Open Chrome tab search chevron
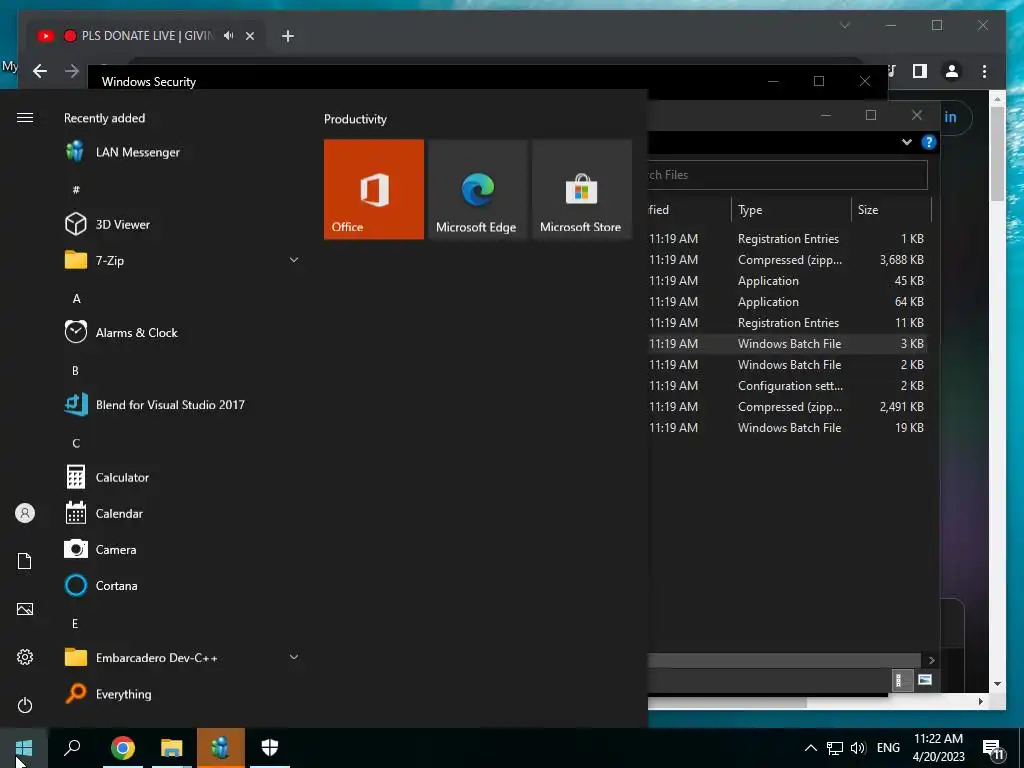Viewport: 1024px width, 768px height. [x=844, y=25]
